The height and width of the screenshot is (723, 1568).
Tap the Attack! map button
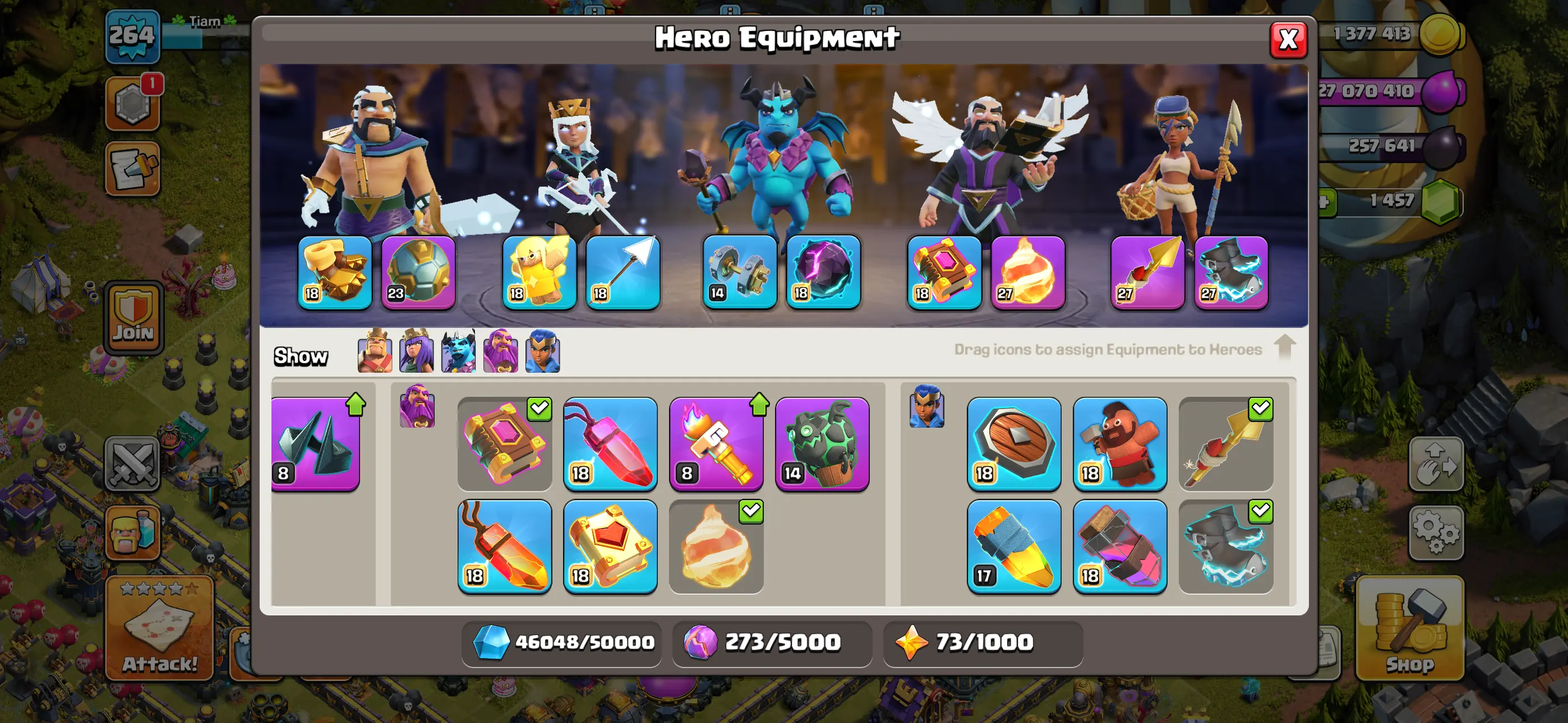(x=159, y=628)
